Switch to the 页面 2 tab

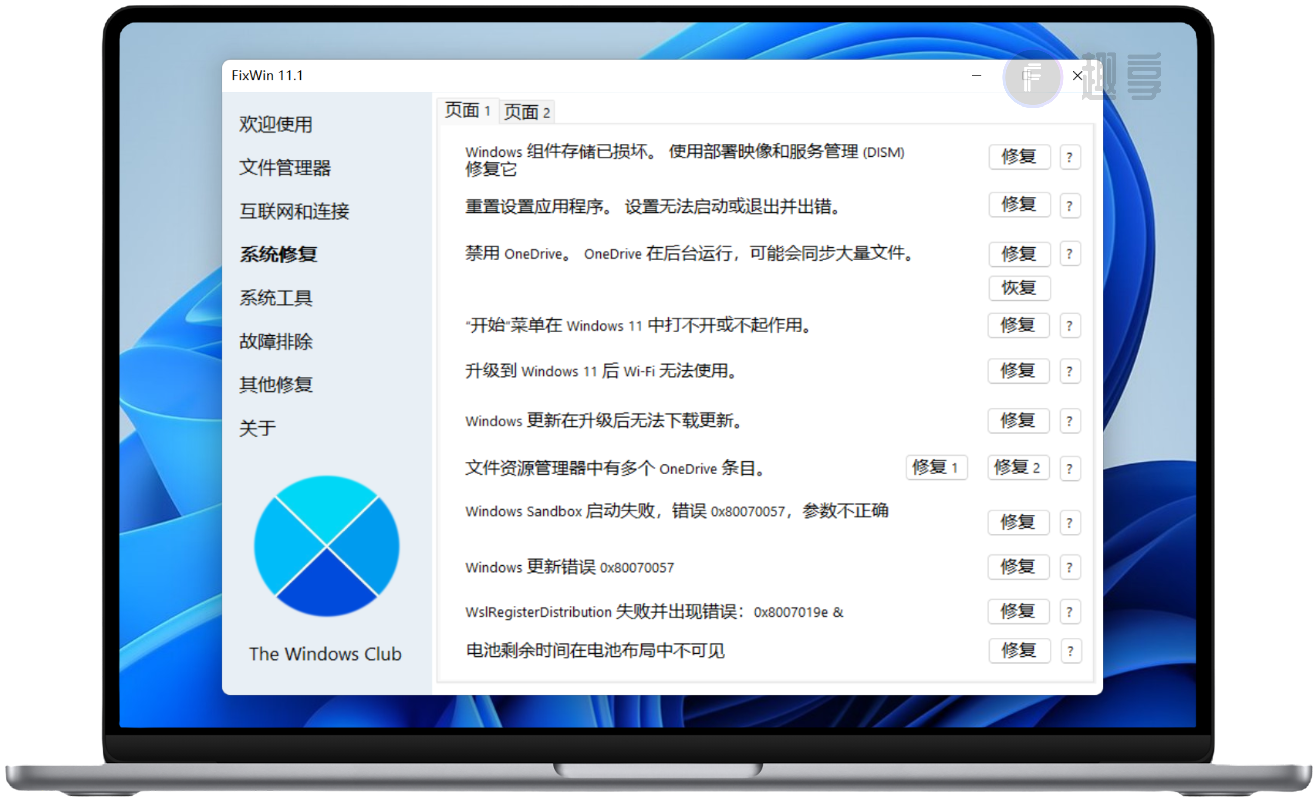click(x=527, y=112)
